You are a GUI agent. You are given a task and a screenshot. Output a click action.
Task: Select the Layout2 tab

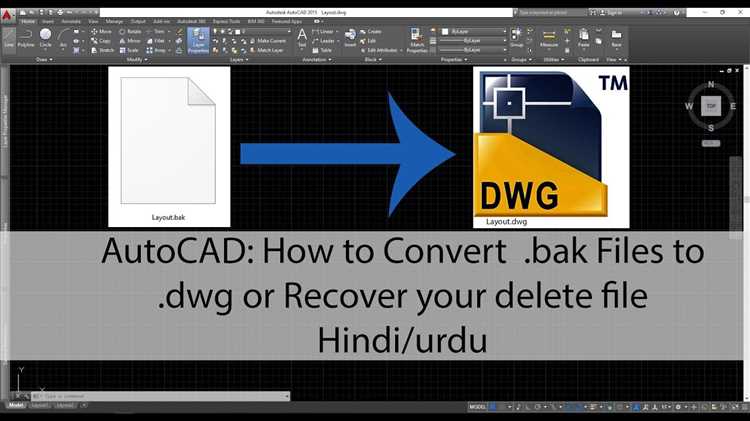tap(65, 405)
